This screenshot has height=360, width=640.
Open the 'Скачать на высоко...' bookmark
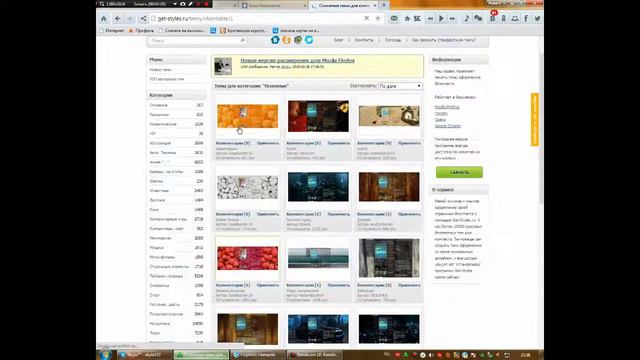pos(182,31)
